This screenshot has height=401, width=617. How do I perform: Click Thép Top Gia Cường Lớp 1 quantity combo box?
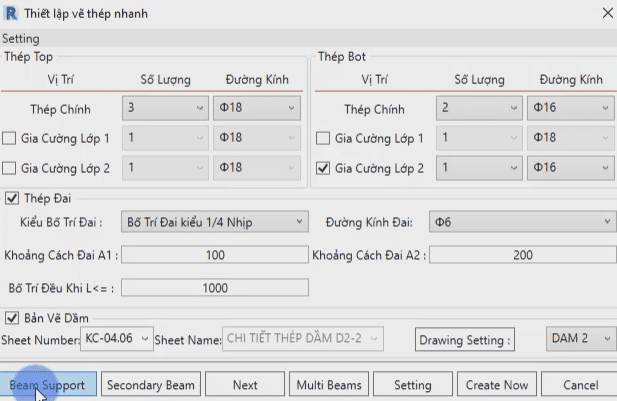[x=165, y=138]
